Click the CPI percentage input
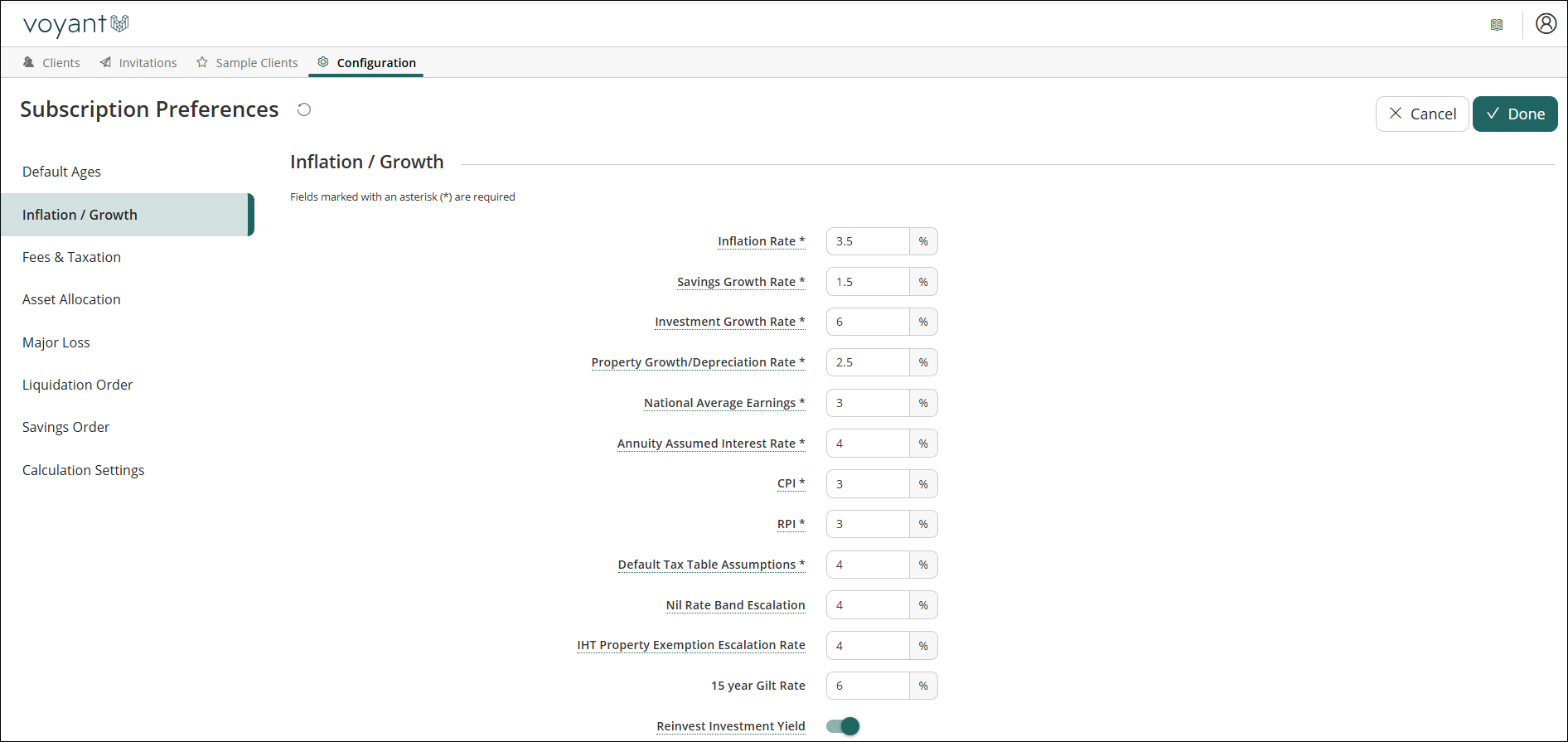The image size is (1568, 742). 868,484
